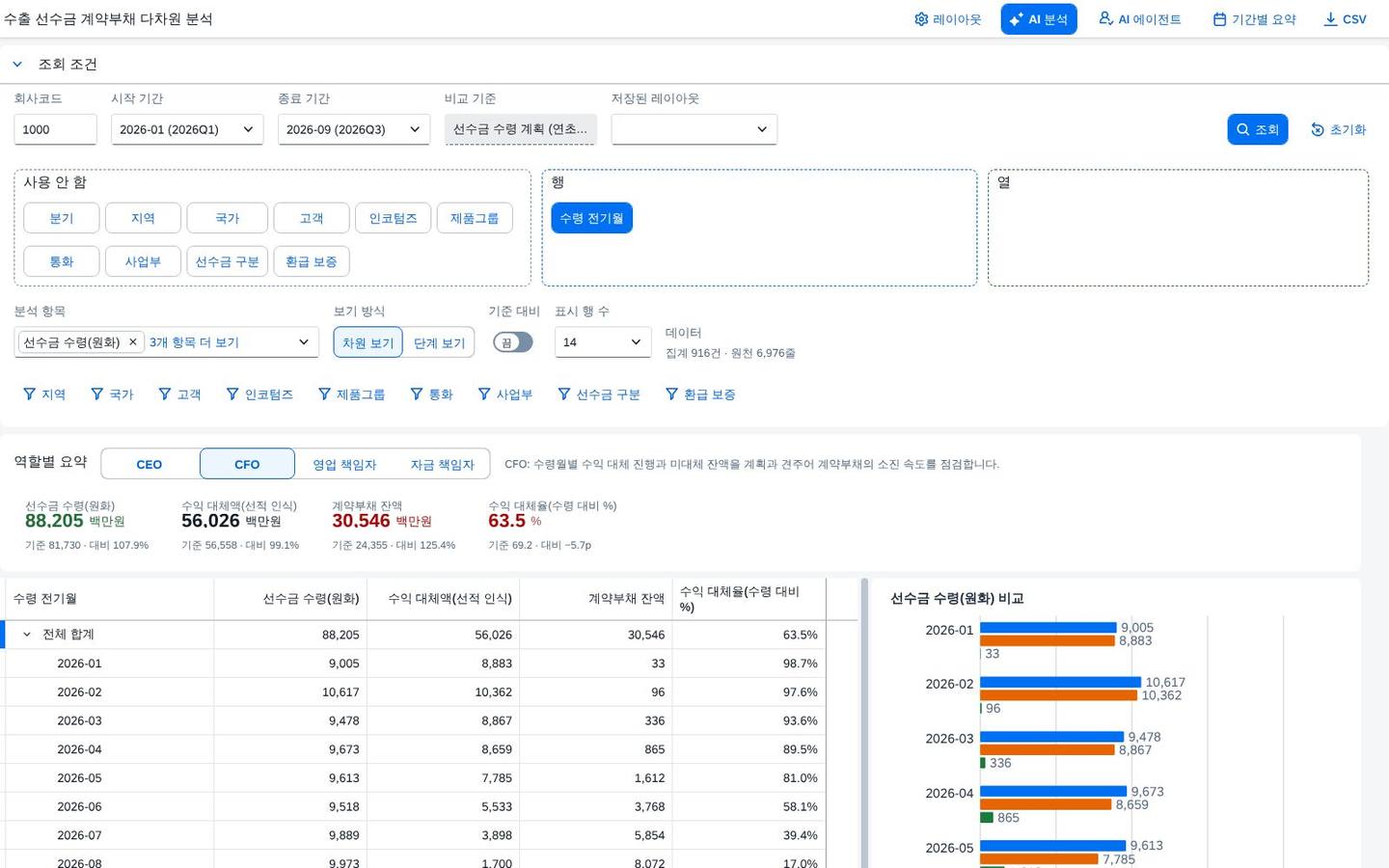This screenshot has width=1389, height=868.
Task: Click the 수령 전기월 row chip
Action: (592, 218)
